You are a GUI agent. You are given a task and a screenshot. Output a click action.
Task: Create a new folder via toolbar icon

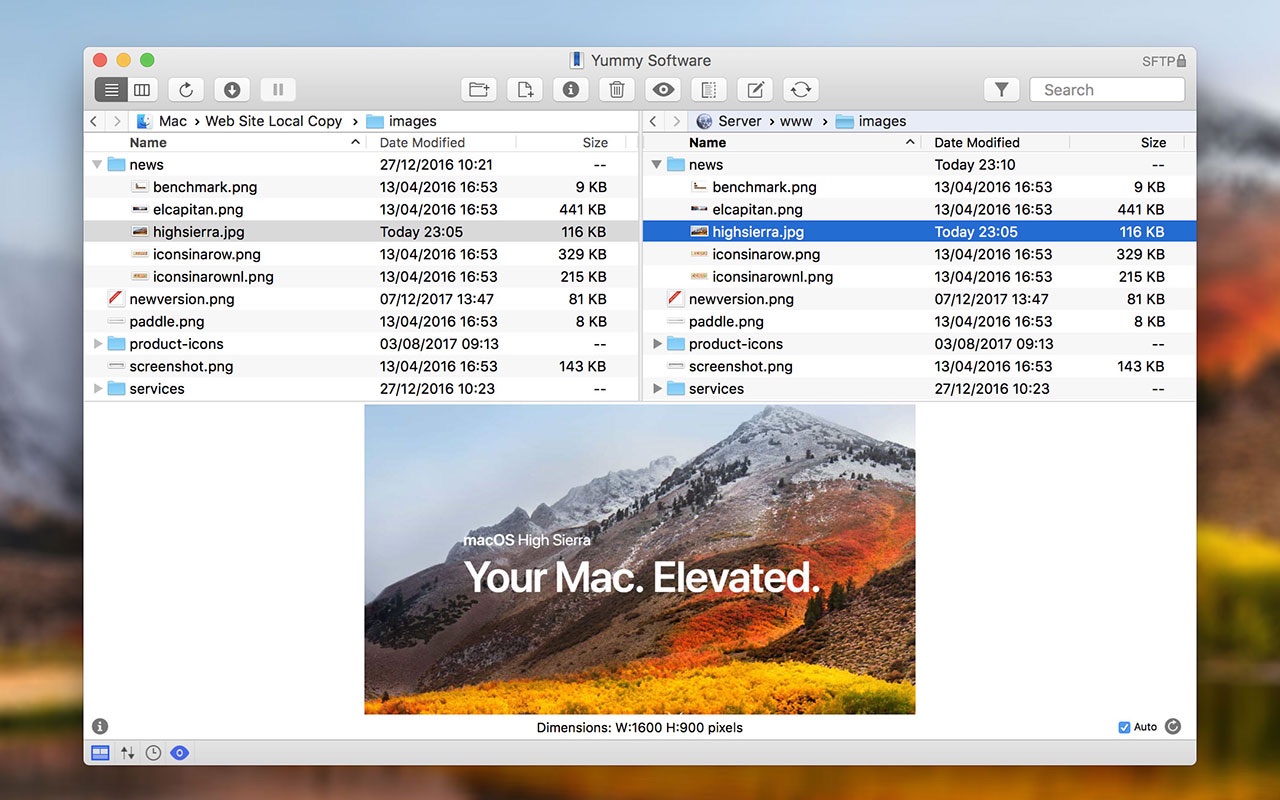[479, 90]
